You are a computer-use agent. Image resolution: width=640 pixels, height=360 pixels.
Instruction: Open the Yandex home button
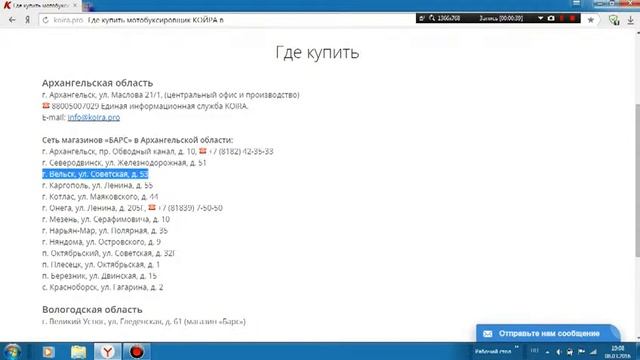27,20
